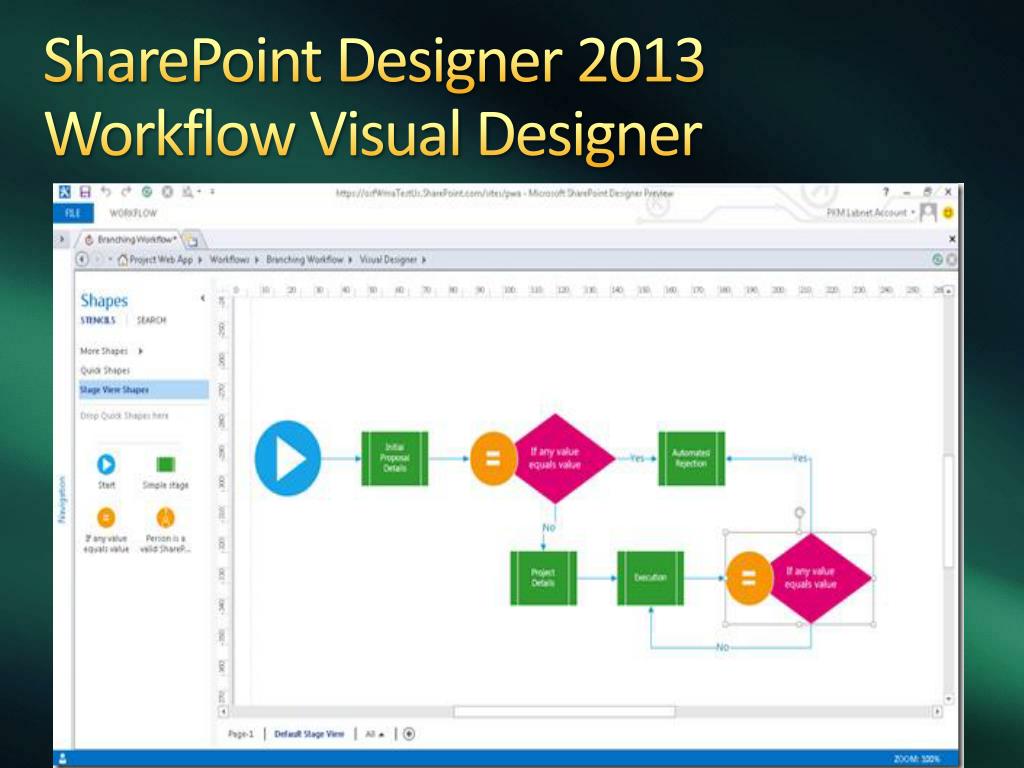Viewport: 1024px width, 768px height.
Task: Select the orange equals icon next to first diamond
Action: [493, 458]
